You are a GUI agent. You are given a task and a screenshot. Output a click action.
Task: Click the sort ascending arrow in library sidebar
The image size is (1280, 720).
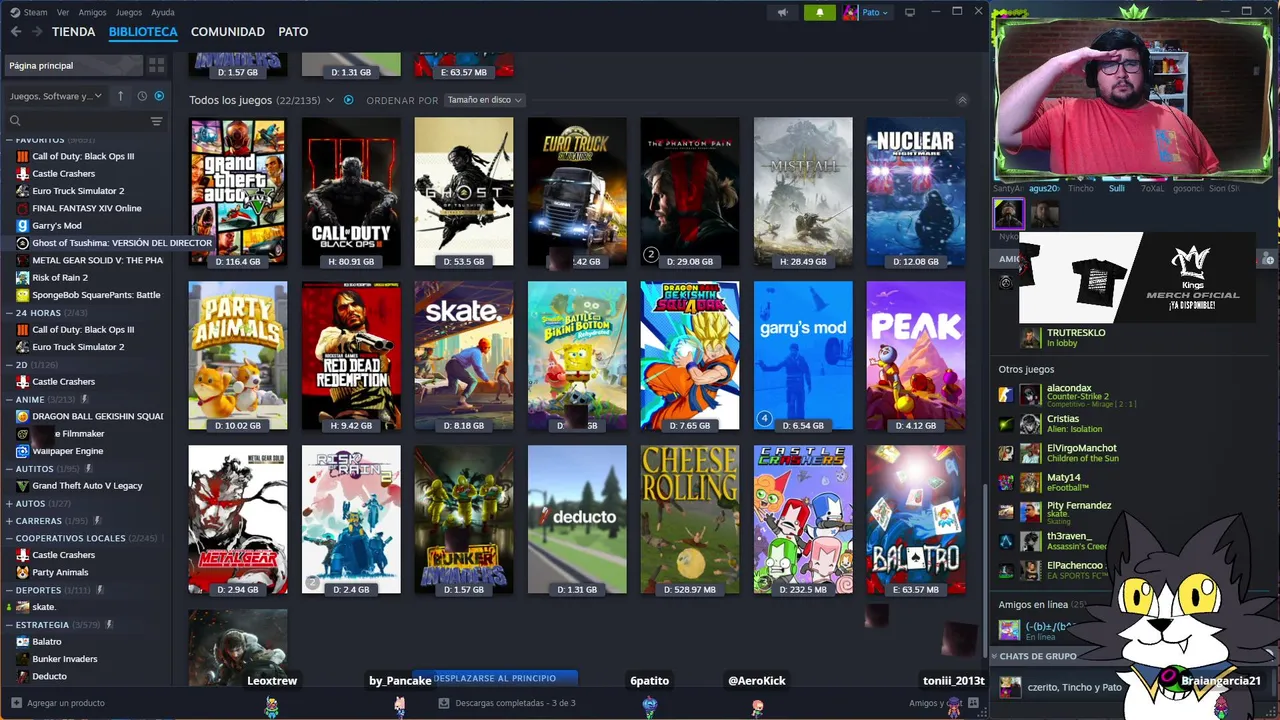[x=120, y=96]
